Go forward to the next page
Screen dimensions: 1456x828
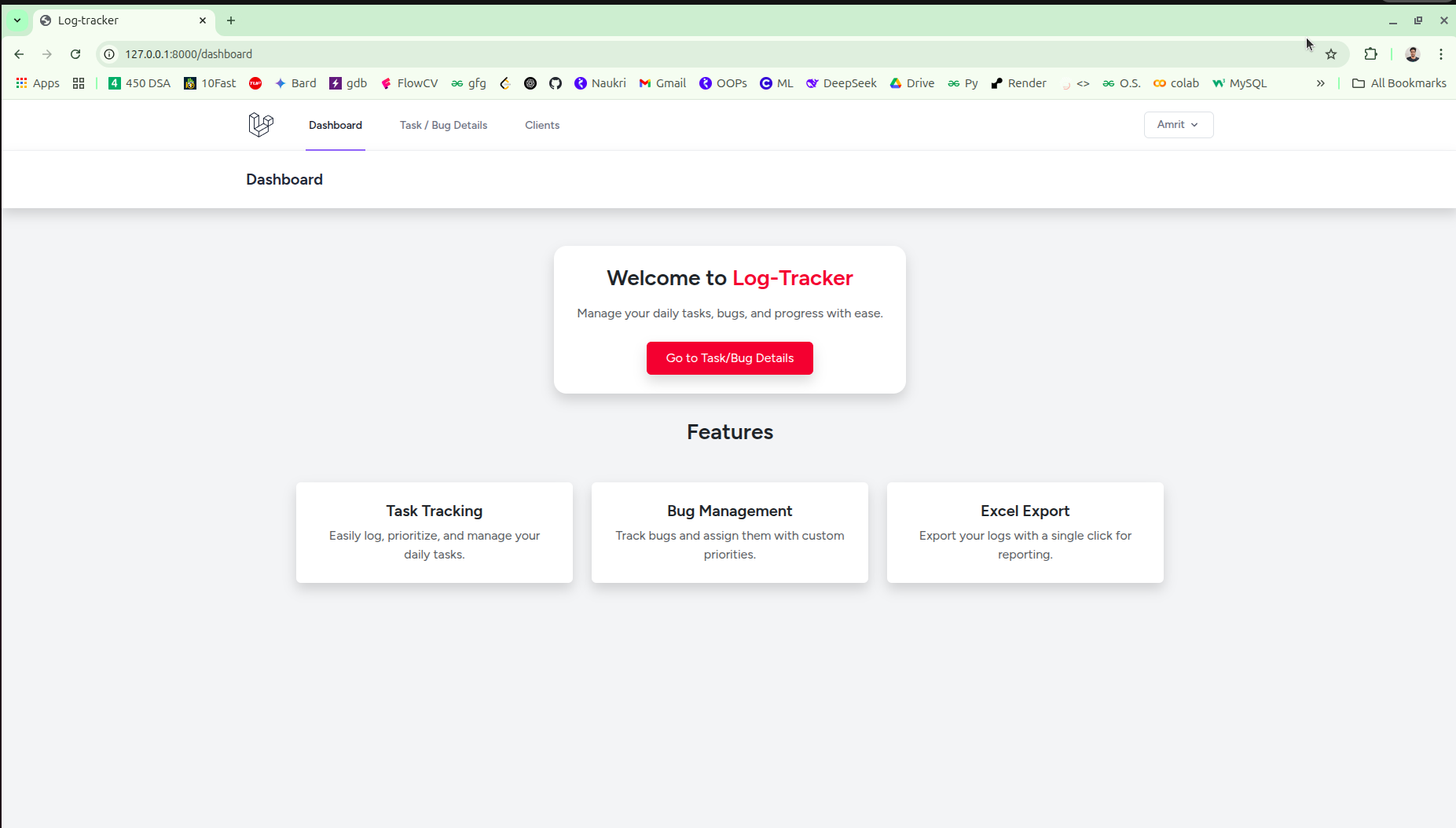click(47, 54)
